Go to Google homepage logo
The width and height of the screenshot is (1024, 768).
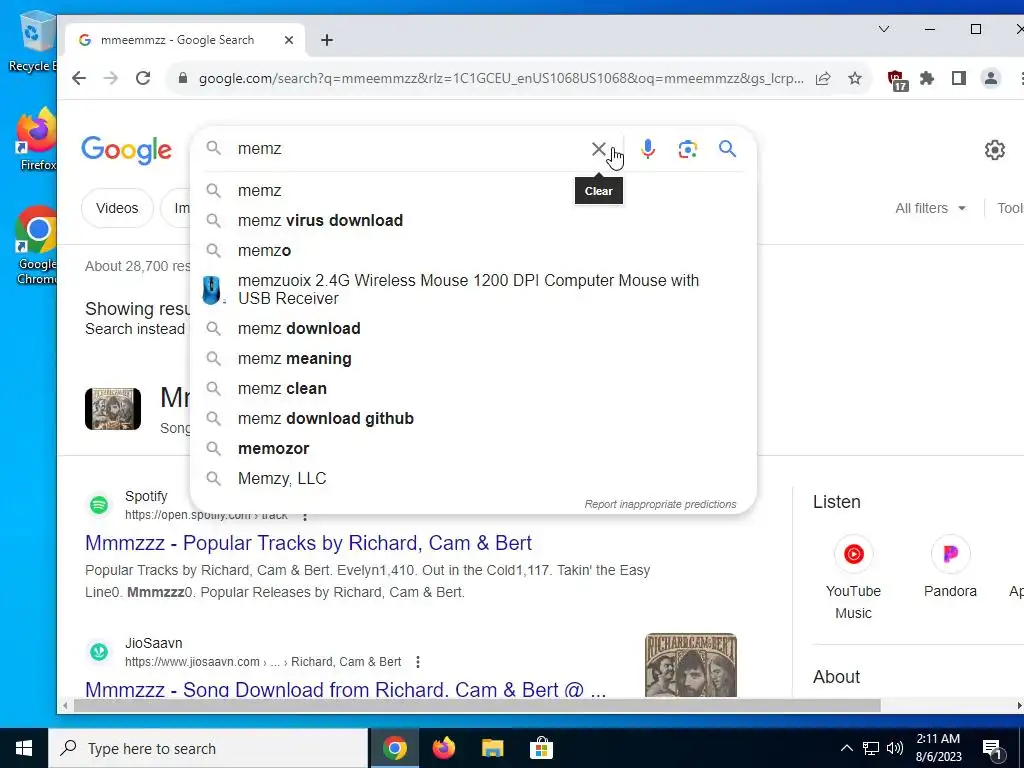click(x=127, y=150)
